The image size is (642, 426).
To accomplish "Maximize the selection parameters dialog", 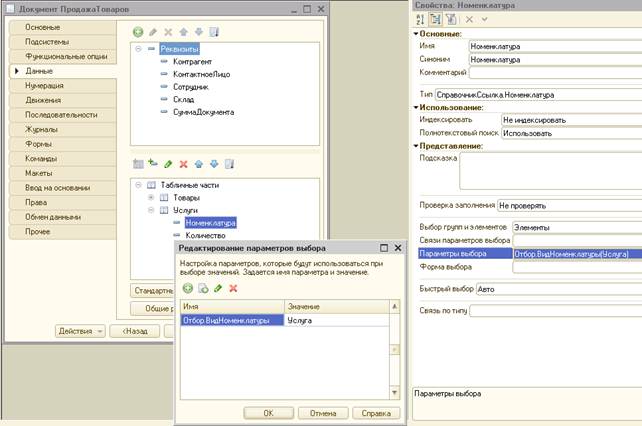I will (x=384, y=248).
